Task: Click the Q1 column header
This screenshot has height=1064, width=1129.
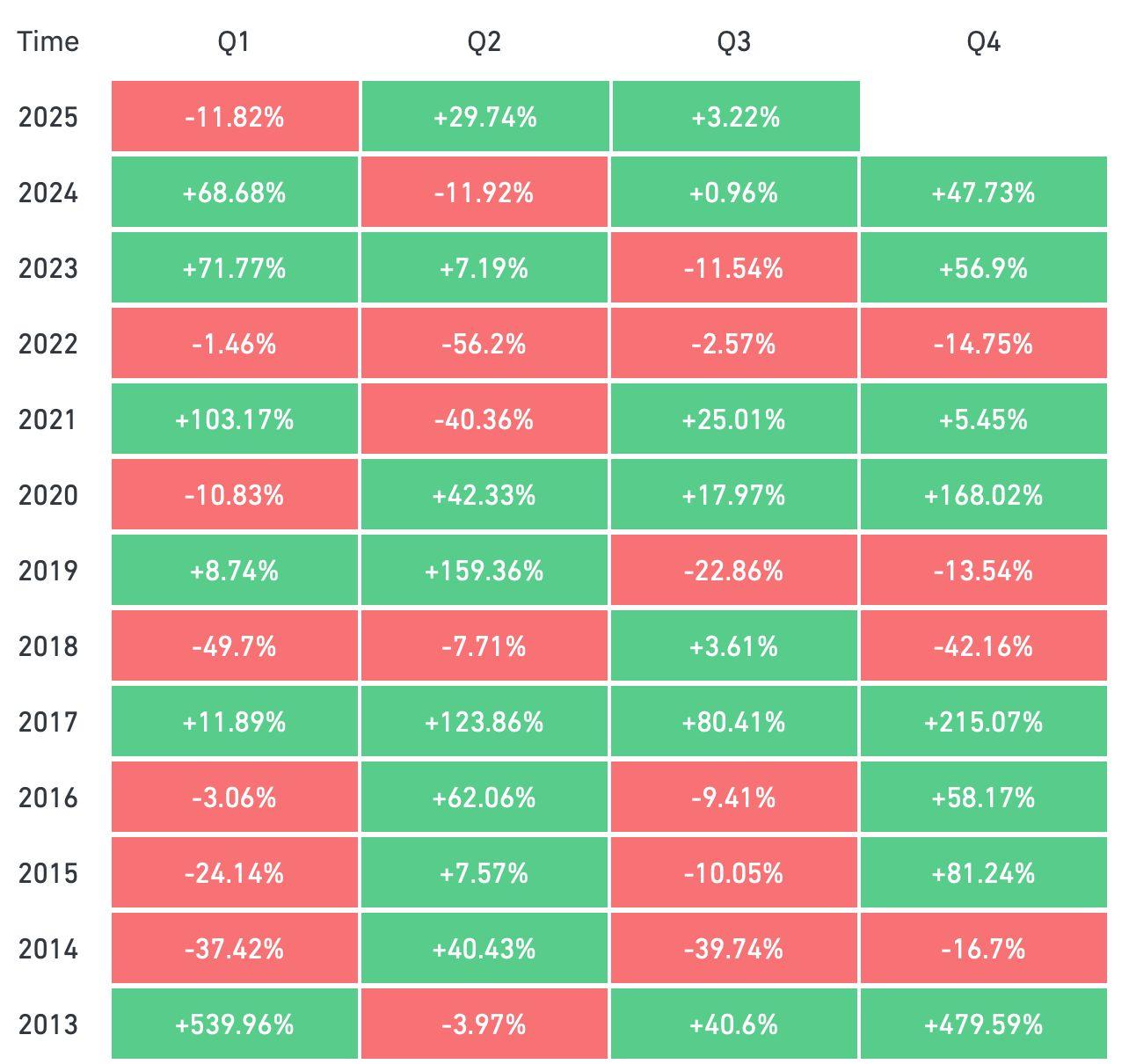Action: 234,41
